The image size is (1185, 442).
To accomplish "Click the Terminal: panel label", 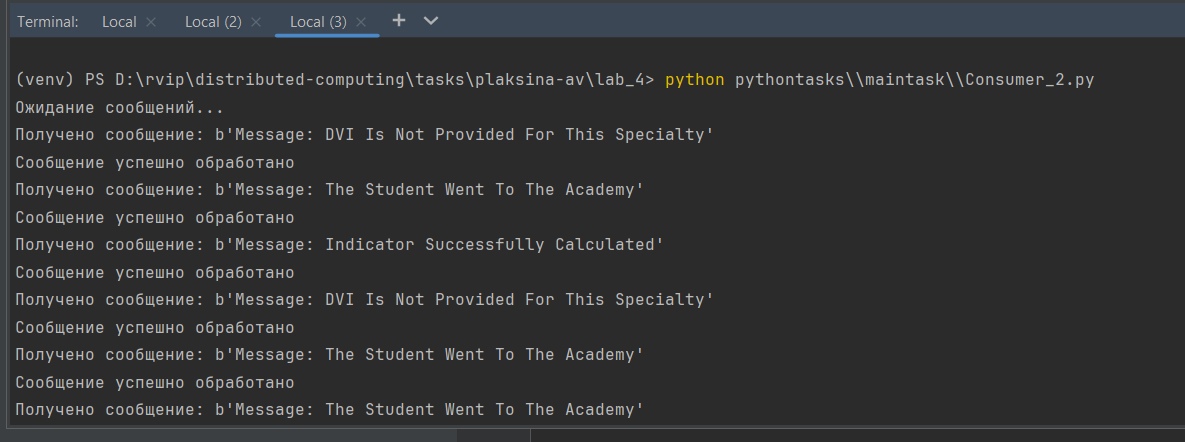I will click(x=48, y=21).
